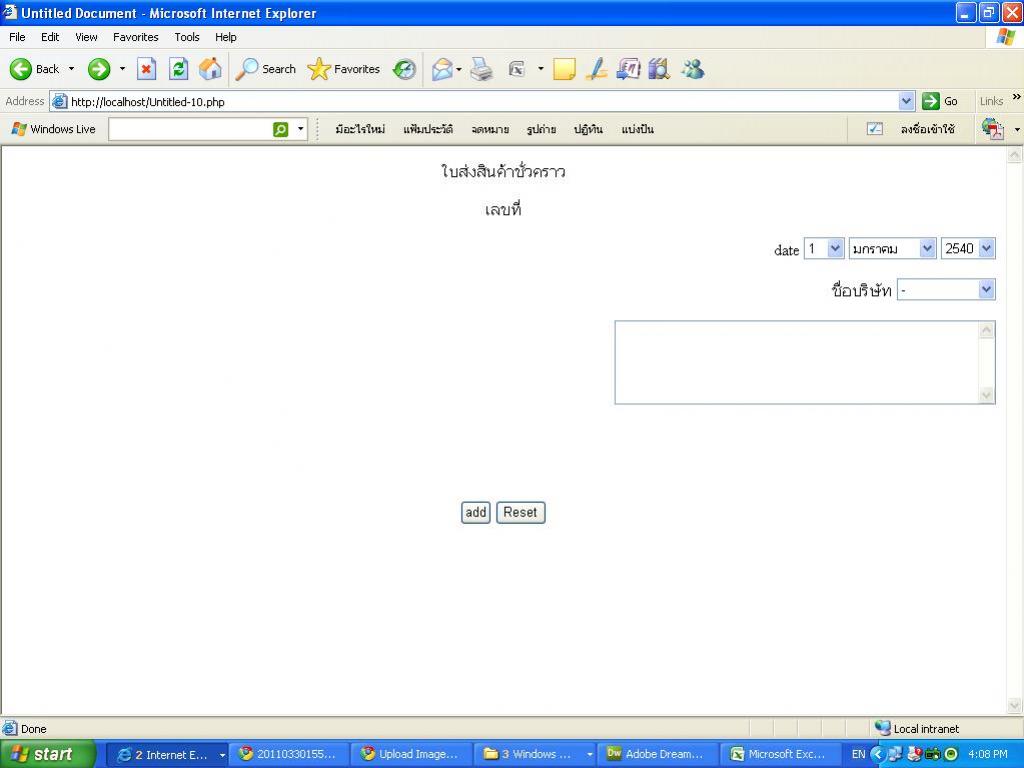Open the year dropdown showing 2540
The height and width of the screenshot is (768, 1024).
point(968,248)
